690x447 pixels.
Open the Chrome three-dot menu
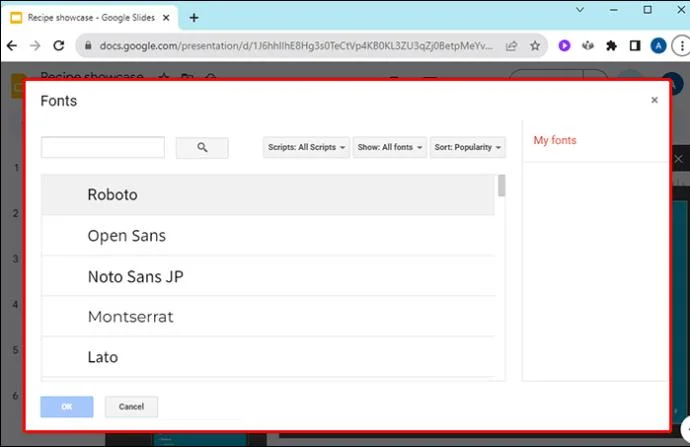point(682,45)
